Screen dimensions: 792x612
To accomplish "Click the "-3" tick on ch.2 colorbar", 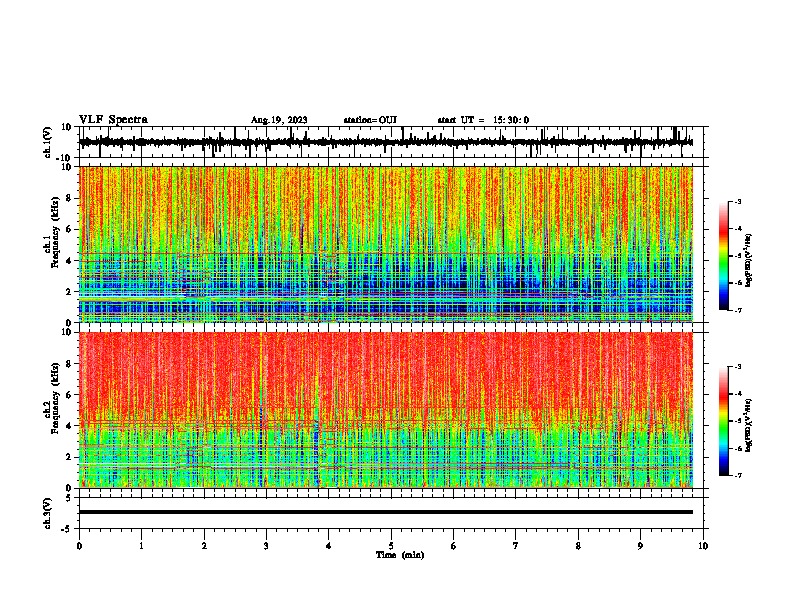I will click(737, 367).
